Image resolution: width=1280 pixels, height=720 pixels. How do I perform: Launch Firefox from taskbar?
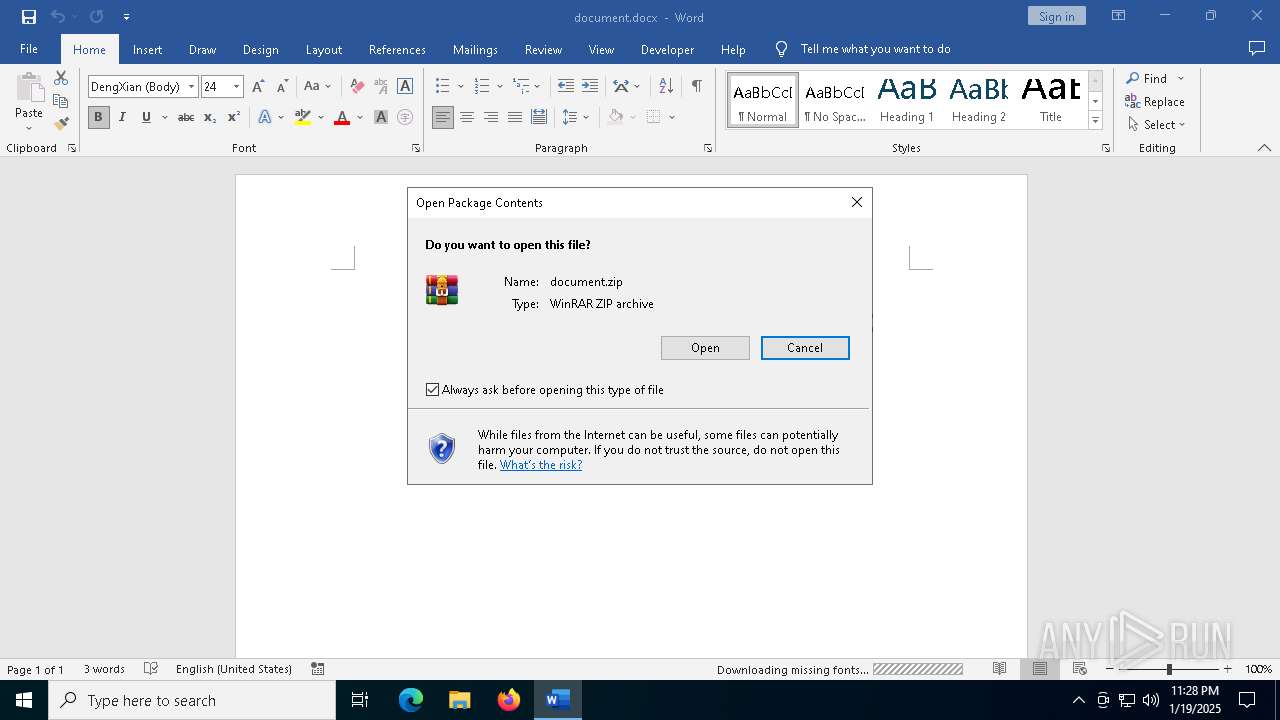(509, 700)
